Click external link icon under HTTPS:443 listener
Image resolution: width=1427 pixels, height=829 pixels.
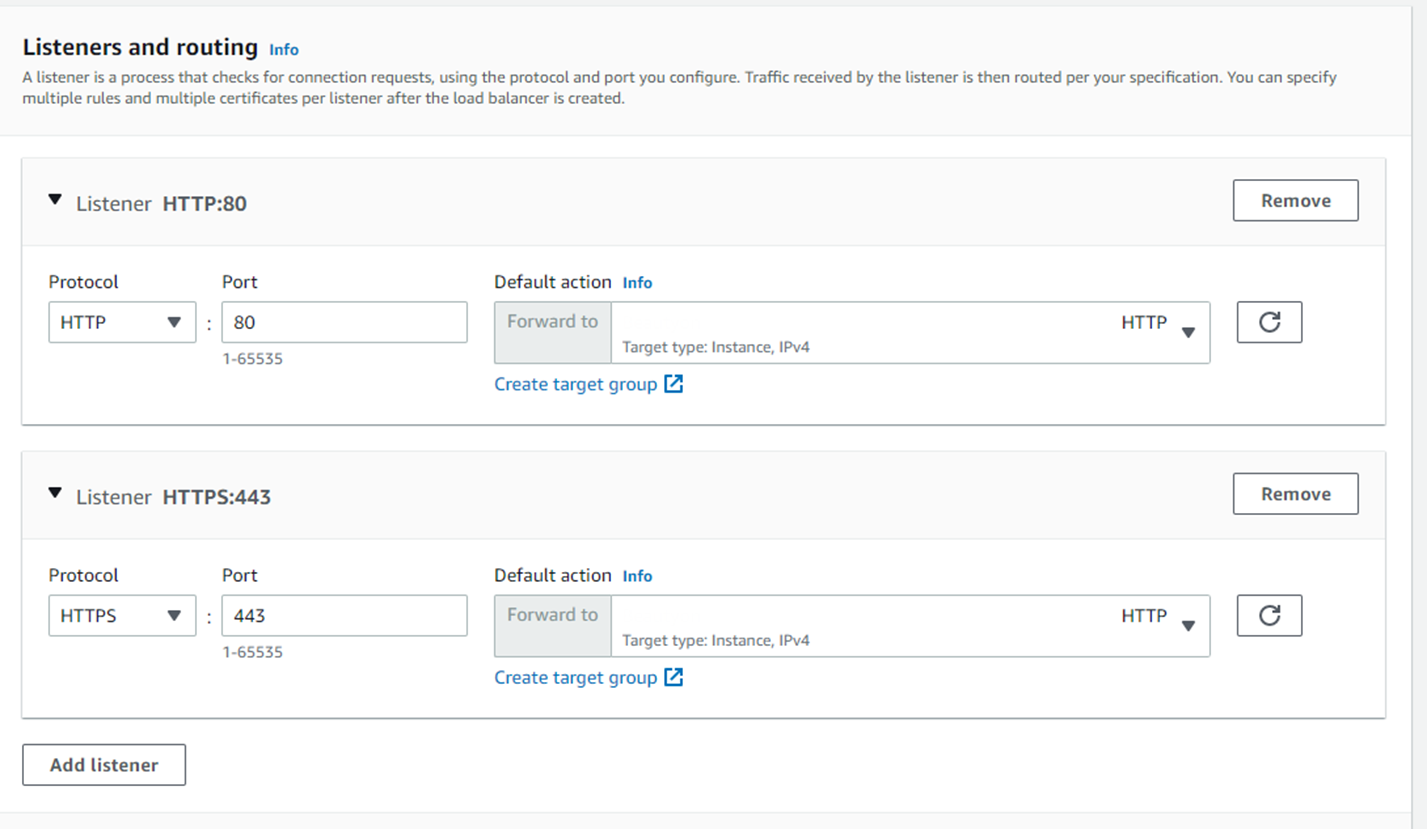pos(674,677)
